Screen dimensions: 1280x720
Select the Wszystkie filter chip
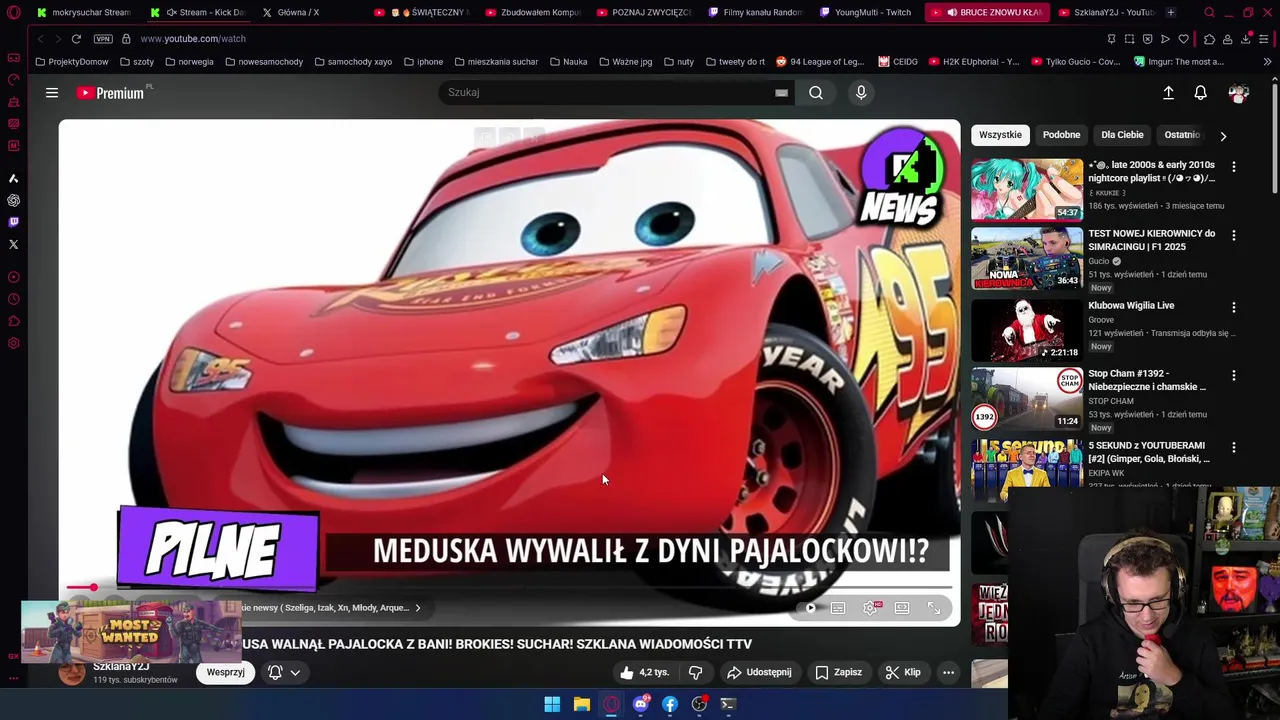pyautogui.click(x=1000, y=135)
